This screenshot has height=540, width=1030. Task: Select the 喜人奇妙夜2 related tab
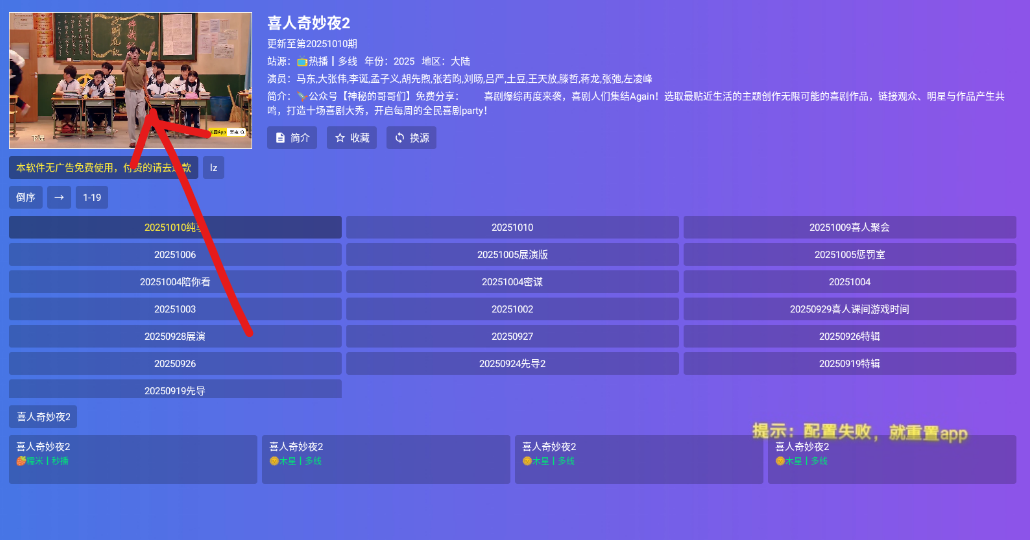[43, 417]
